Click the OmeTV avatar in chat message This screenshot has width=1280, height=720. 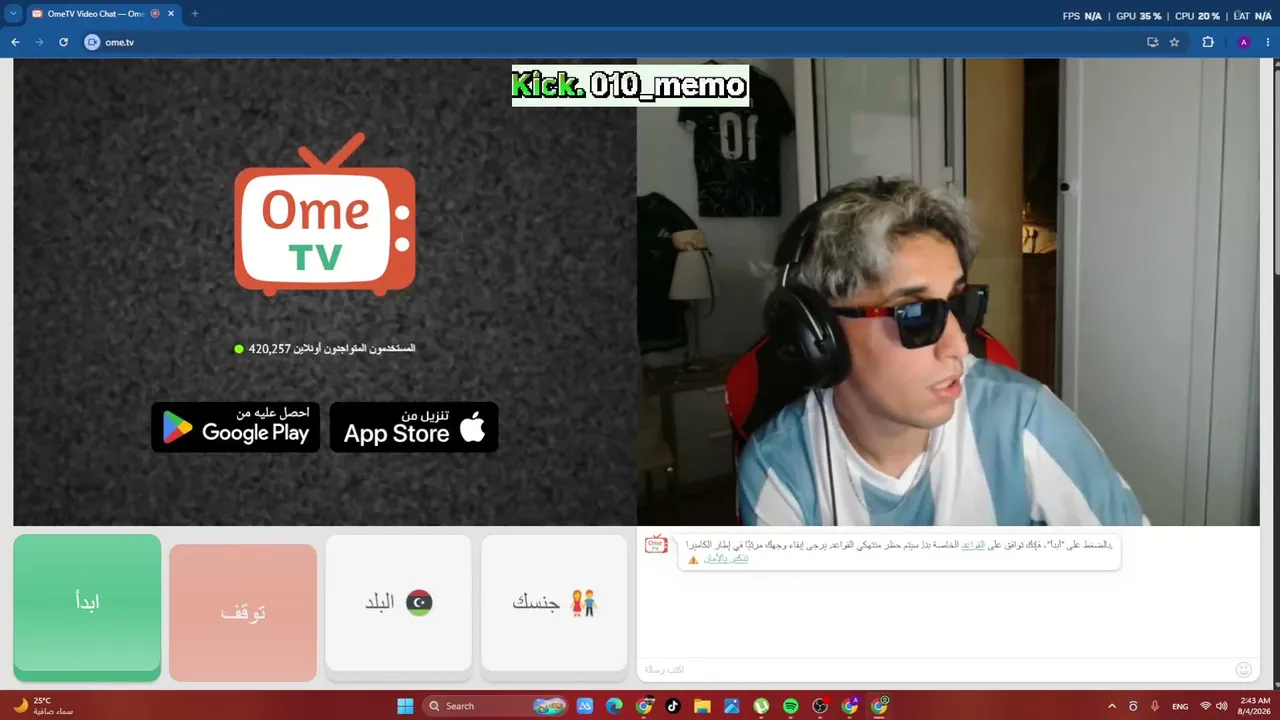(656, 544)
